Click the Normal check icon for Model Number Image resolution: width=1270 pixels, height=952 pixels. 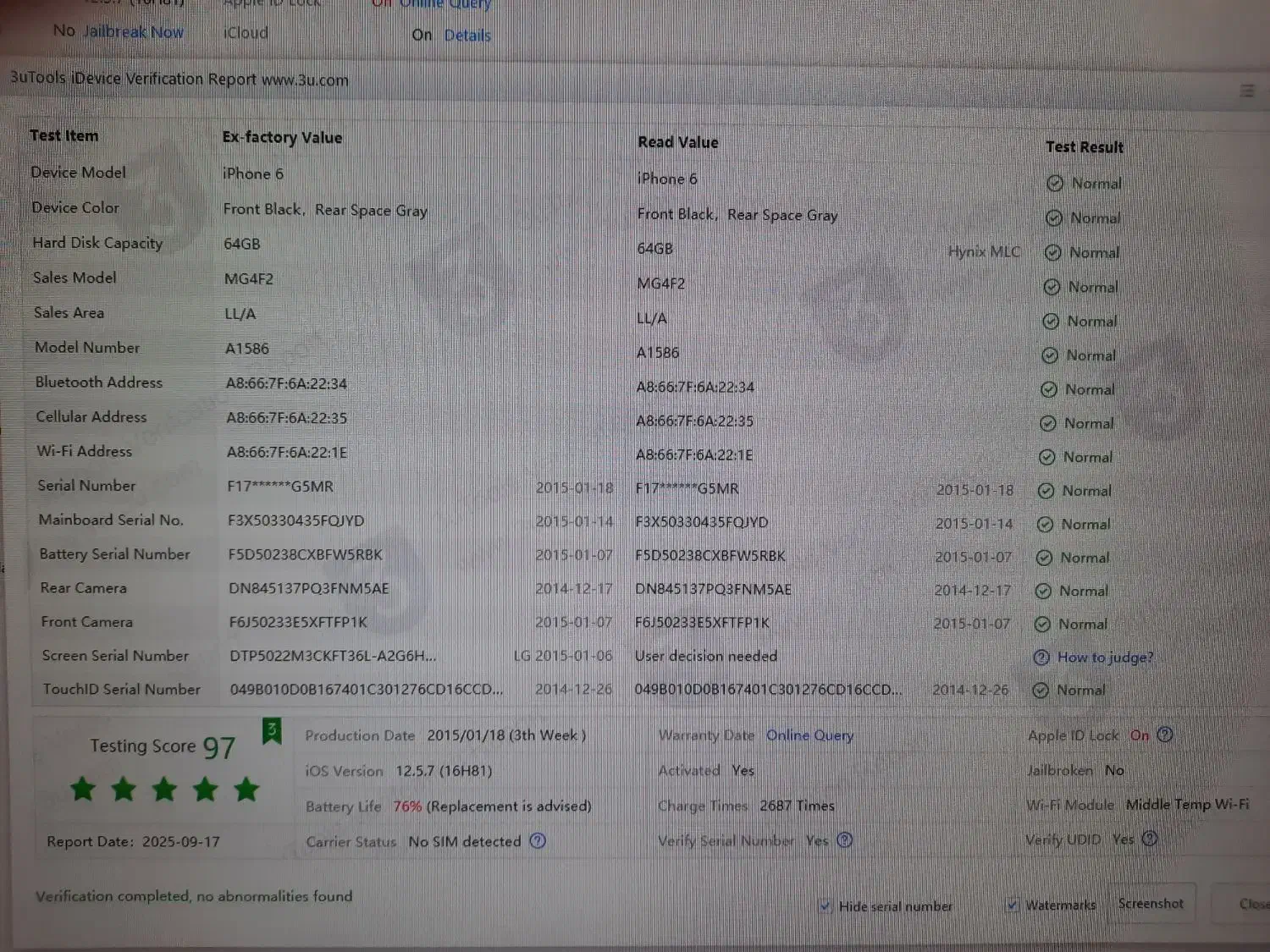(x=1050, y=355)
